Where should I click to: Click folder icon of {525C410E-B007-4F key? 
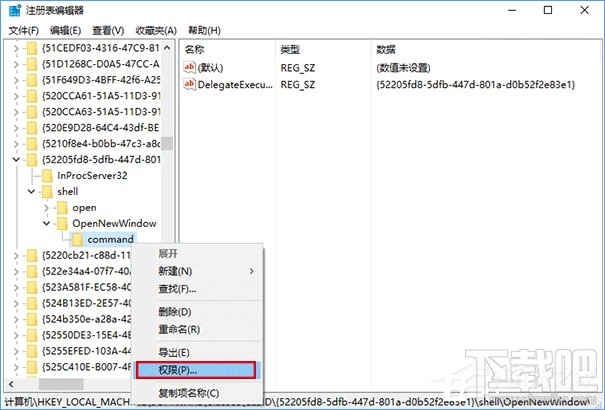pyautogui.click(x=32, y=367)
